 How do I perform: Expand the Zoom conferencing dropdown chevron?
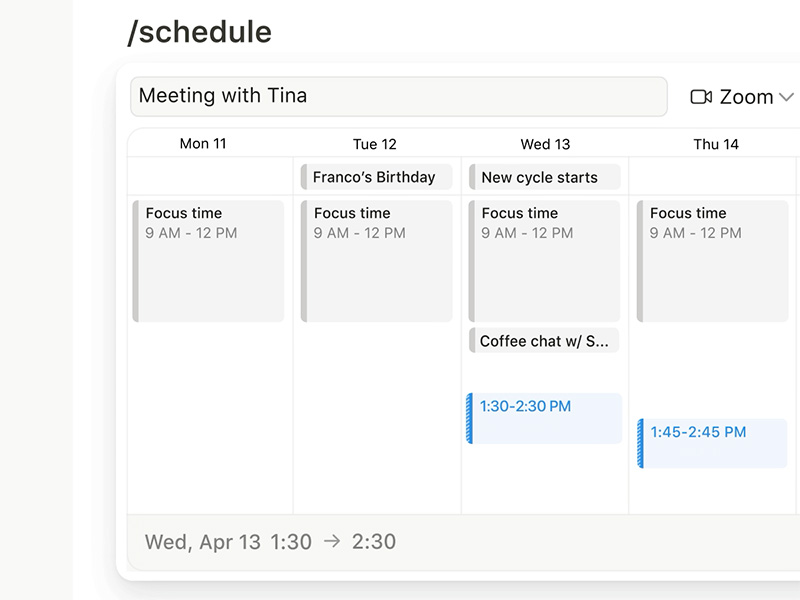(x=786, y=97)
